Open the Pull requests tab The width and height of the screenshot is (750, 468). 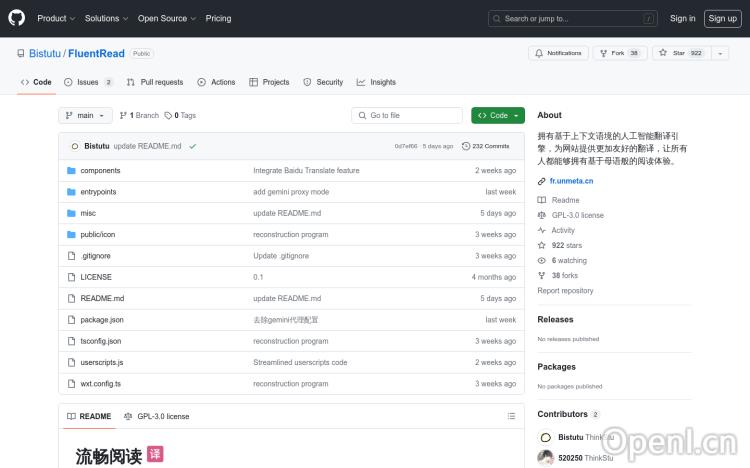(155, 82)
